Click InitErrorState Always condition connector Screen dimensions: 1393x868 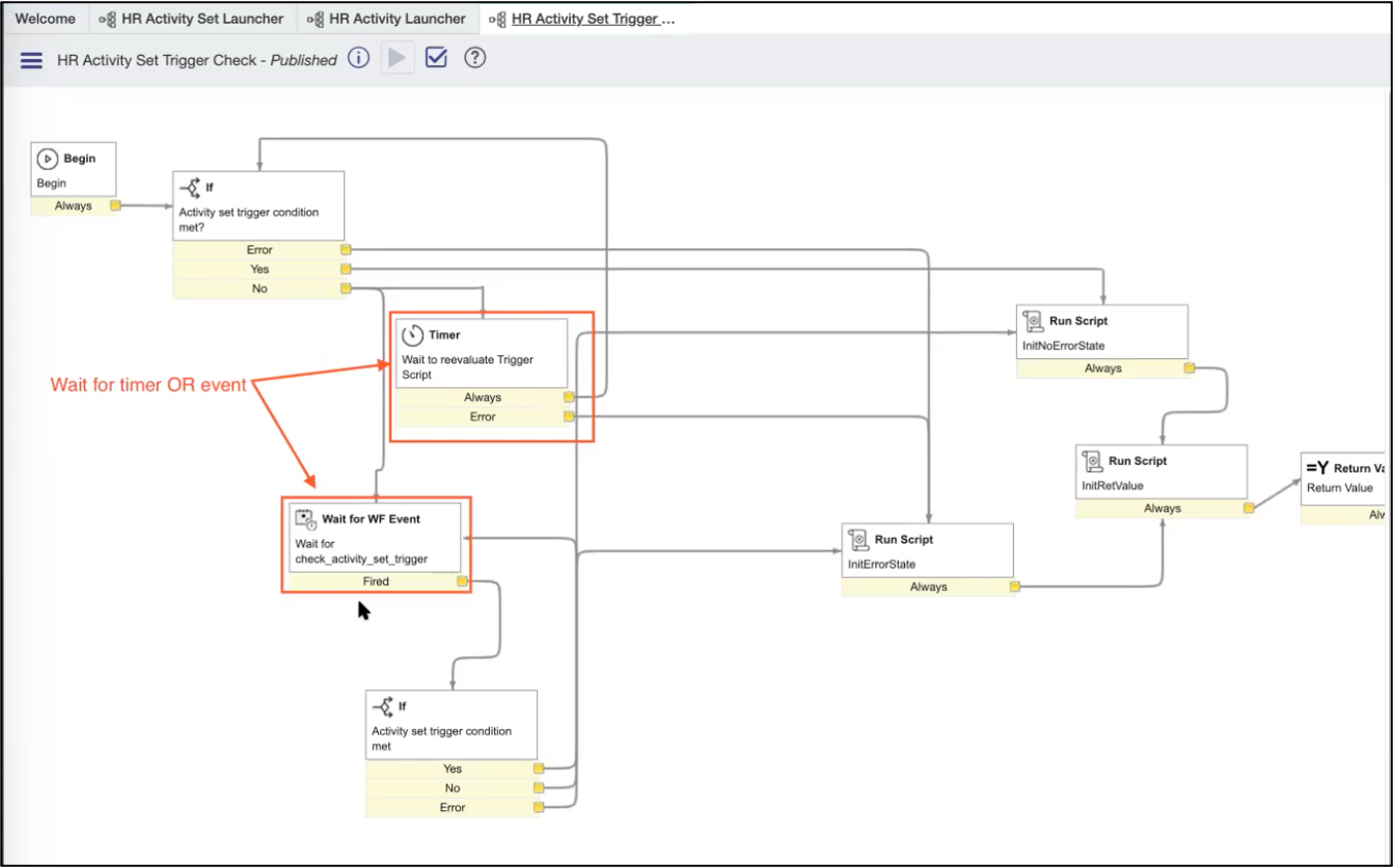1015,587
